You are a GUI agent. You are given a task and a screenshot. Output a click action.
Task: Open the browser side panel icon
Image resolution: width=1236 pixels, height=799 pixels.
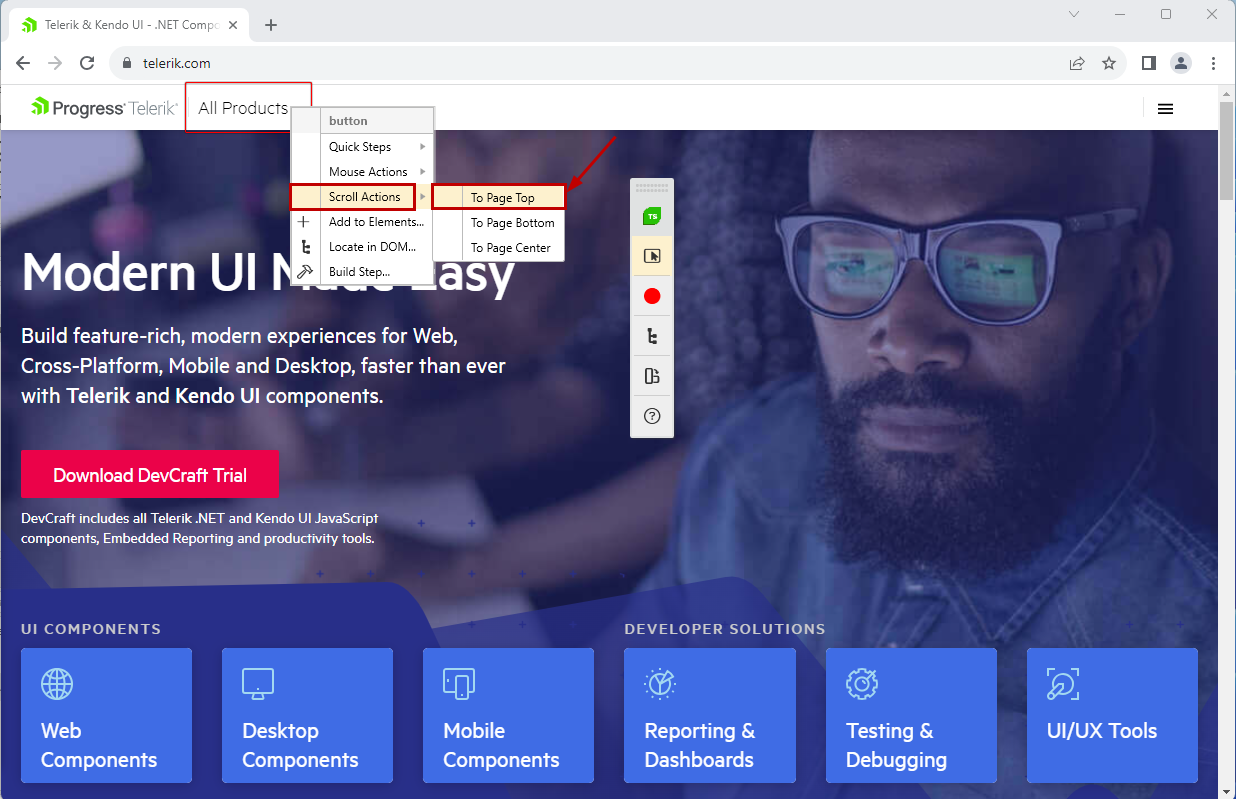1149,63
